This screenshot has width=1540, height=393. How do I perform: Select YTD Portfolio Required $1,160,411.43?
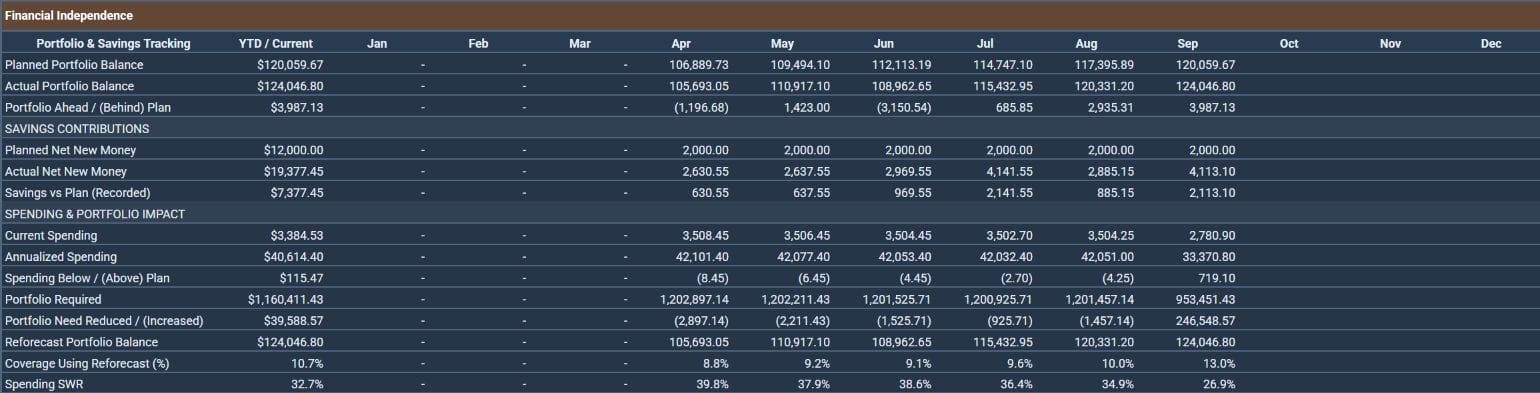(286, 299)
